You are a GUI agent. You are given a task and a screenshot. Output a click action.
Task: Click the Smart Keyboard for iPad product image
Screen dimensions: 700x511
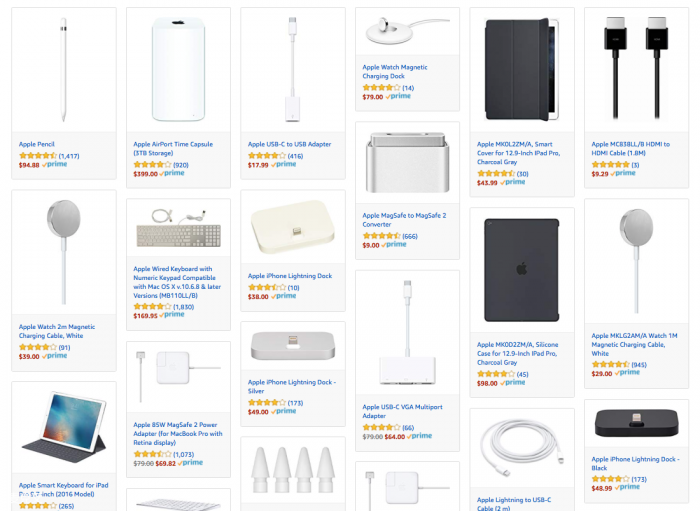[x=63, y=430]
